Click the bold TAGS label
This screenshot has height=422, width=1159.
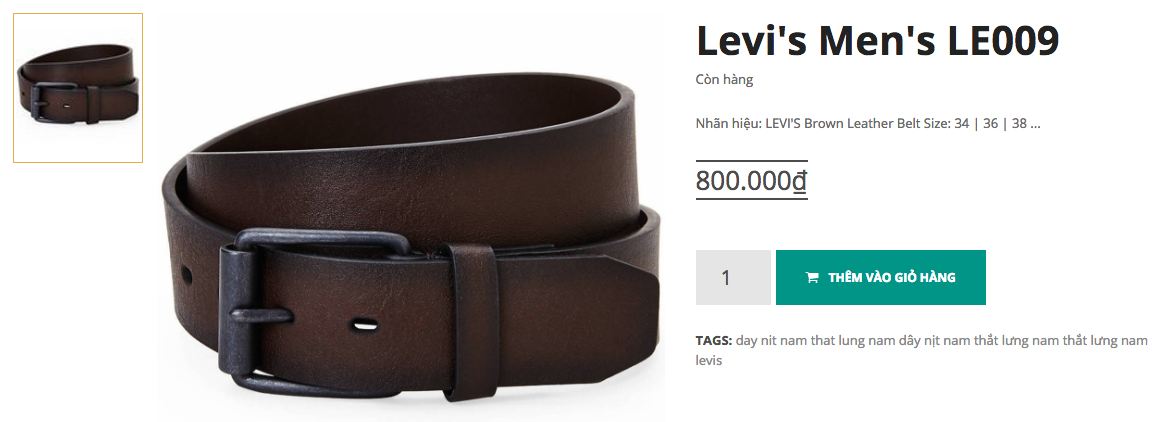[714, 341]
